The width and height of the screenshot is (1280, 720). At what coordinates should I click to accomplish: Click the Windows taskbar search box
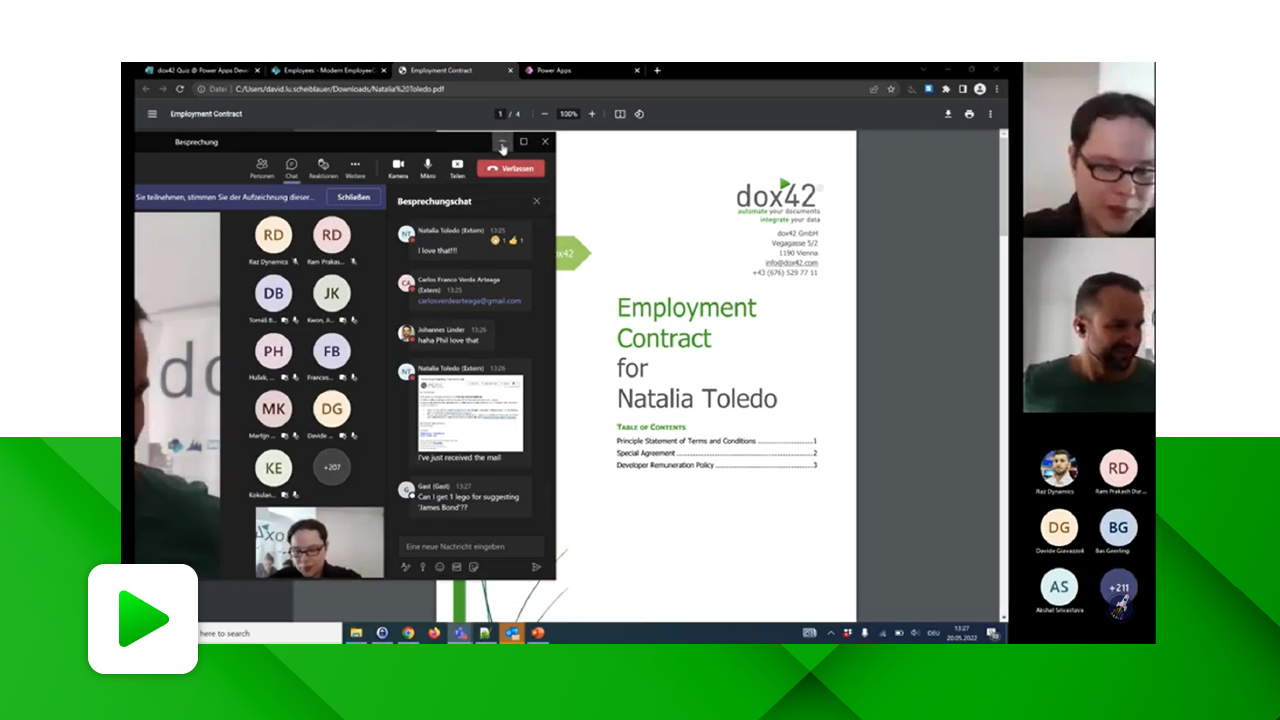(x=268, y=633)
